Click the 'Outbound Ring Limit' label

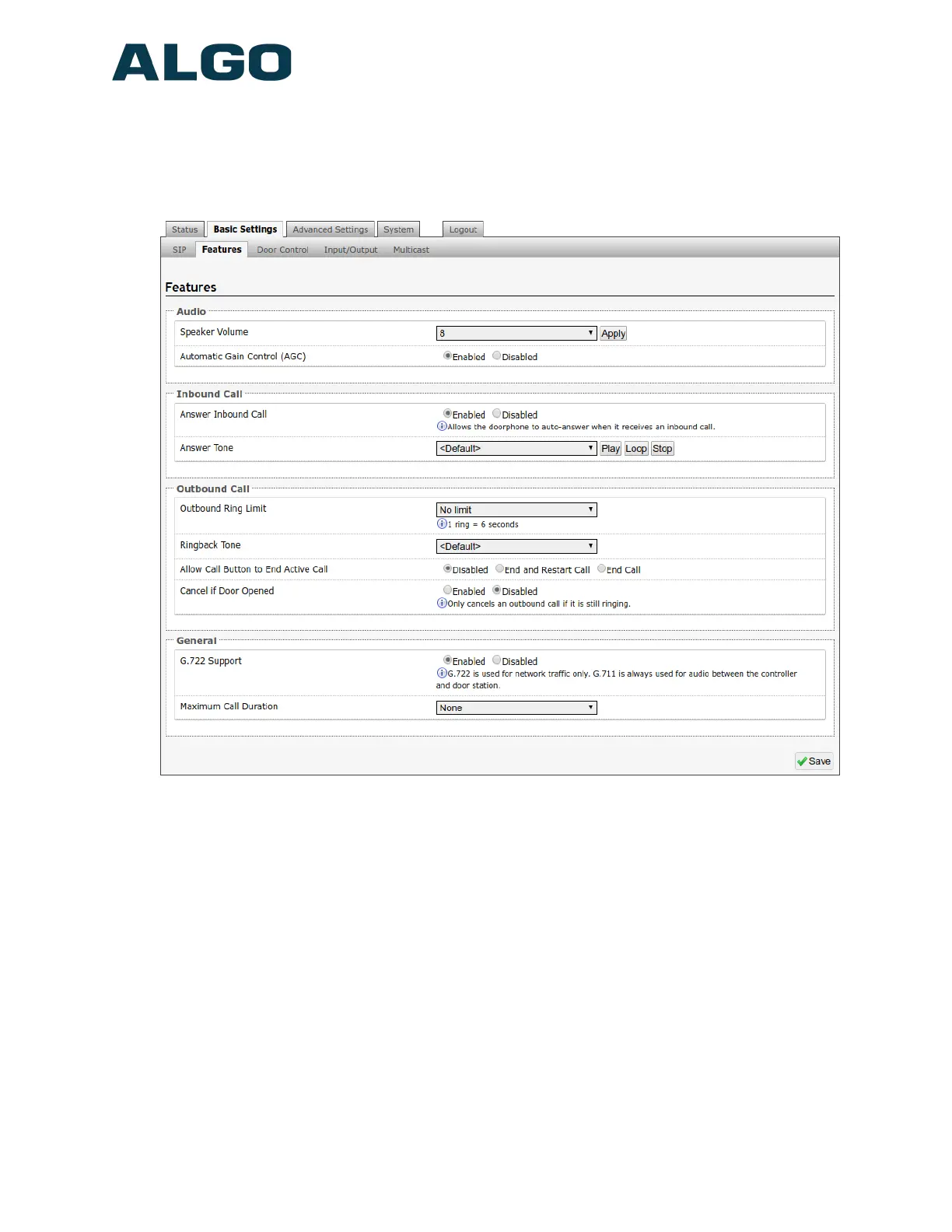[x=223, y=509]
